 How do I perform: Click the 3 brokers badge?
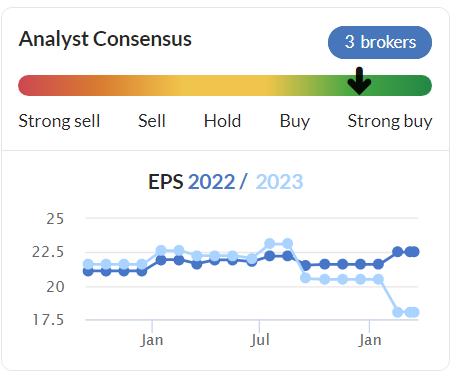[380, 43]
